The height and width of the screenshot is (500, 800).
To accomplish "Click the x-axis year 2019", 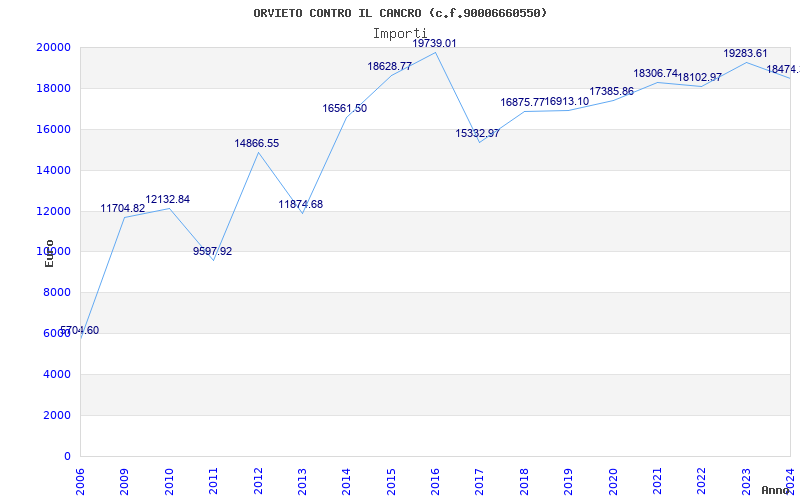I will (x=568, y=482).
